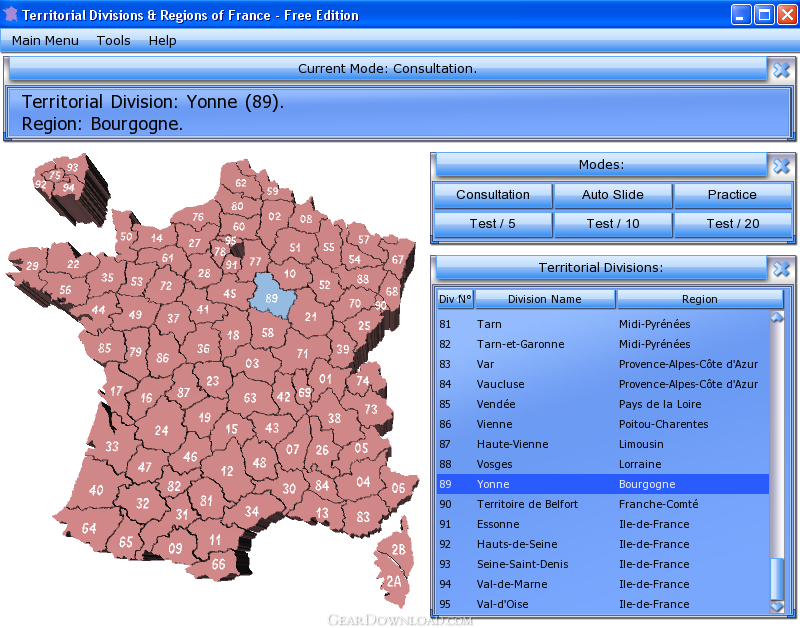Select Var in divisions list
This screenshot has height=628, width=800.
pyautogui.click(x=603, y=364)
